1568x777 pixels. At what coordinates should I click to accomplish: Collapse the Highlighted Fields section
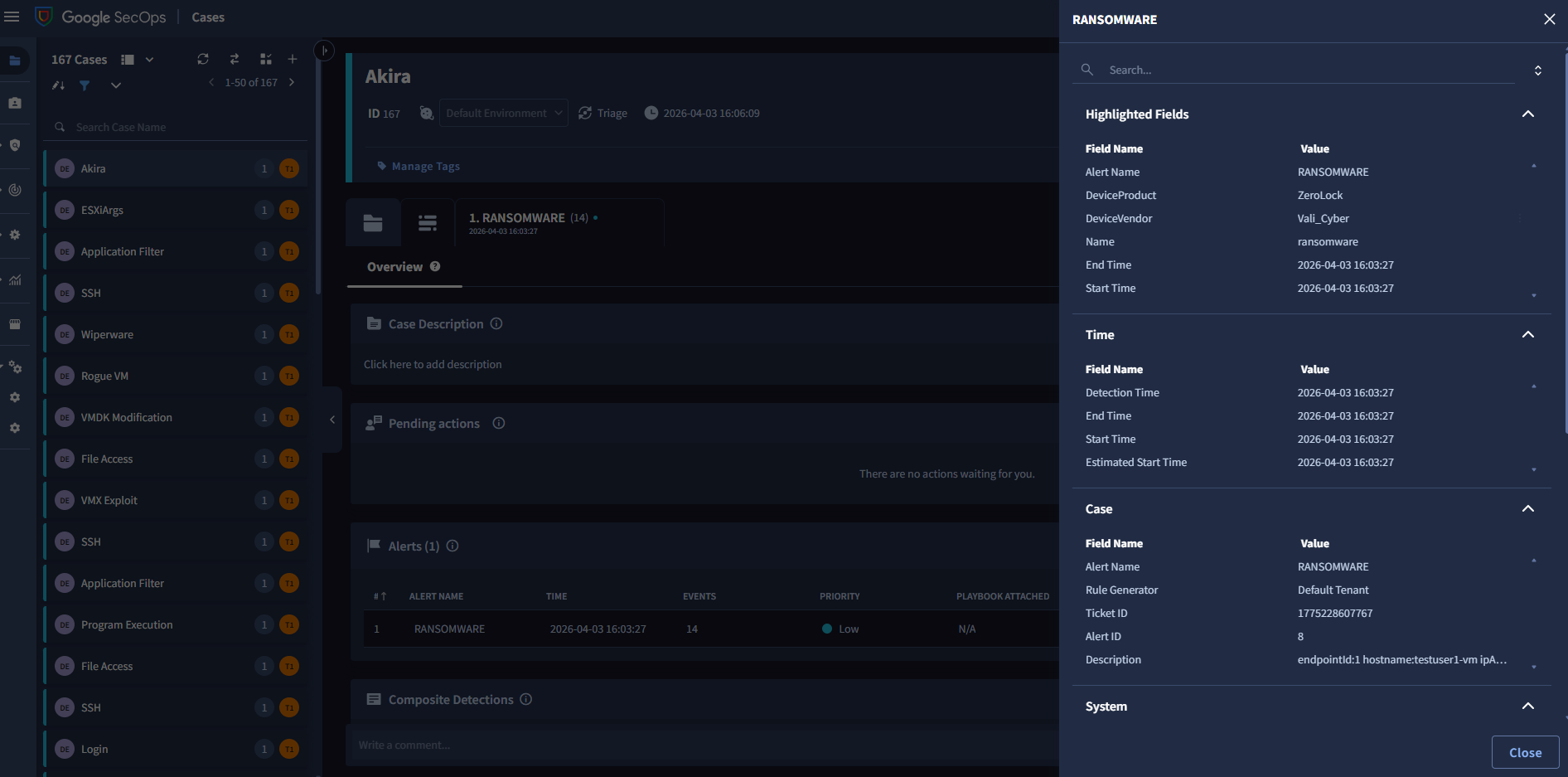pos(1527,114)
